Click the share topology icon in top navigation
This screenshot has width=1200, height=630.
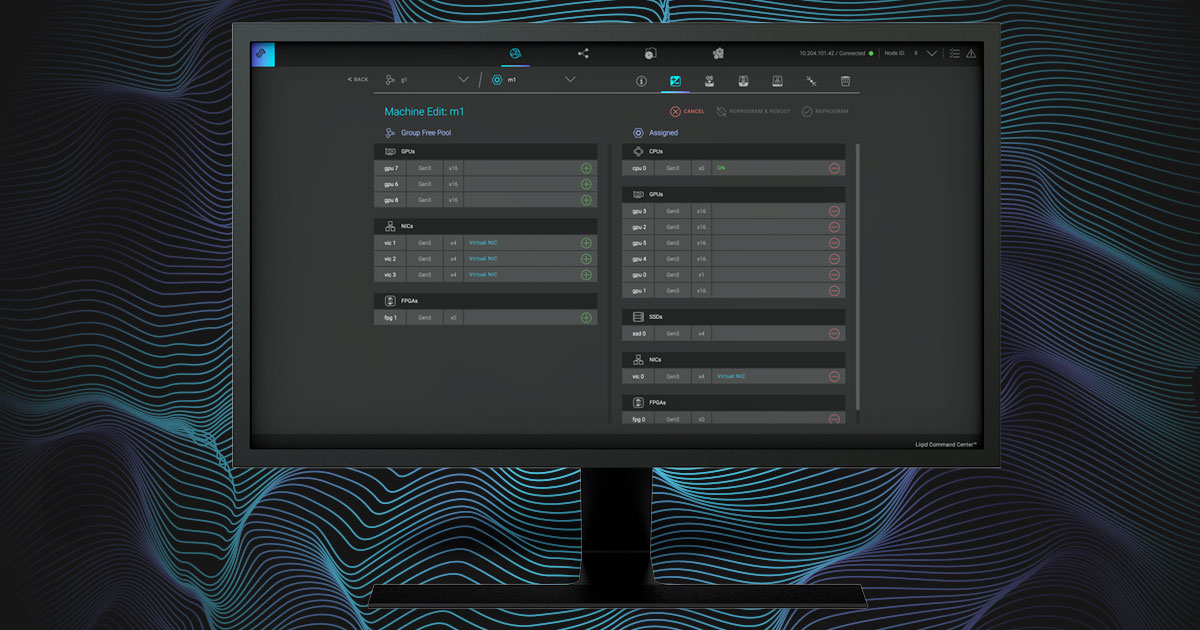point(583,53)
